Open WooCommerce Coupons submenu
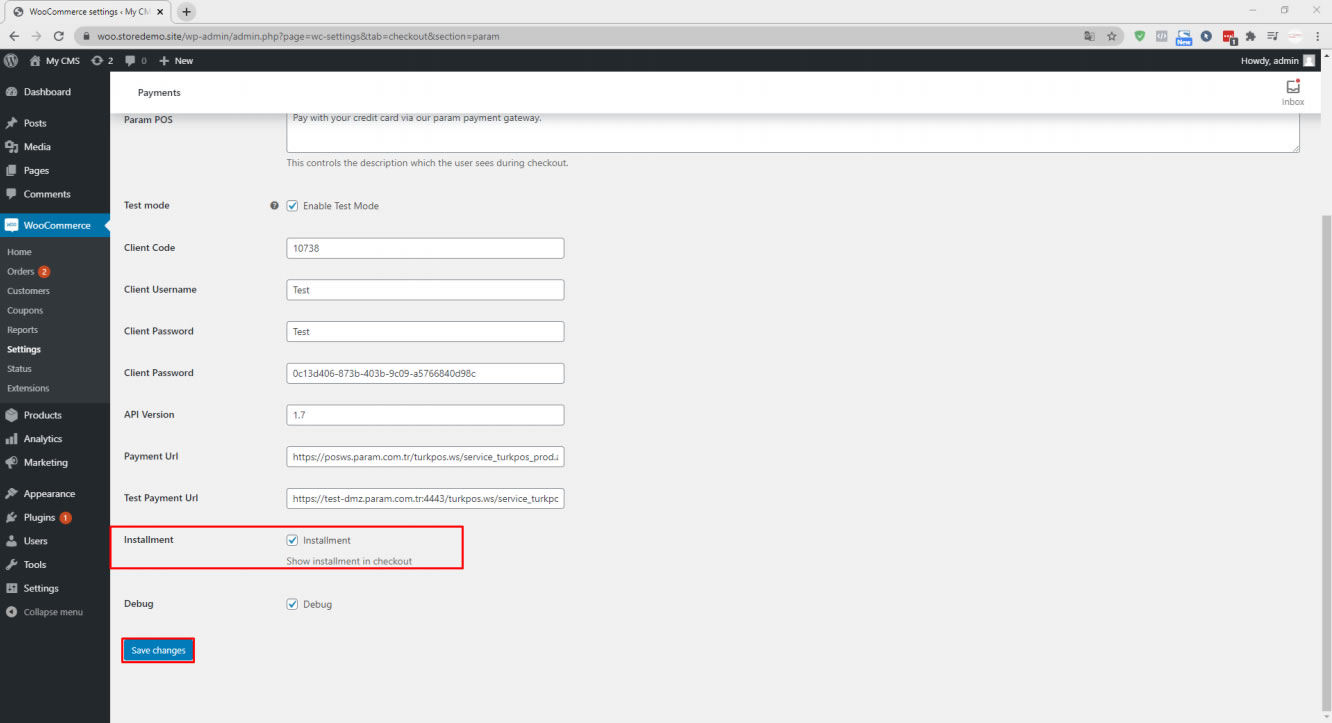Image resolution: width=1332 pixels, height=723 pixels. pyautogui.click(x=25, y=311)
